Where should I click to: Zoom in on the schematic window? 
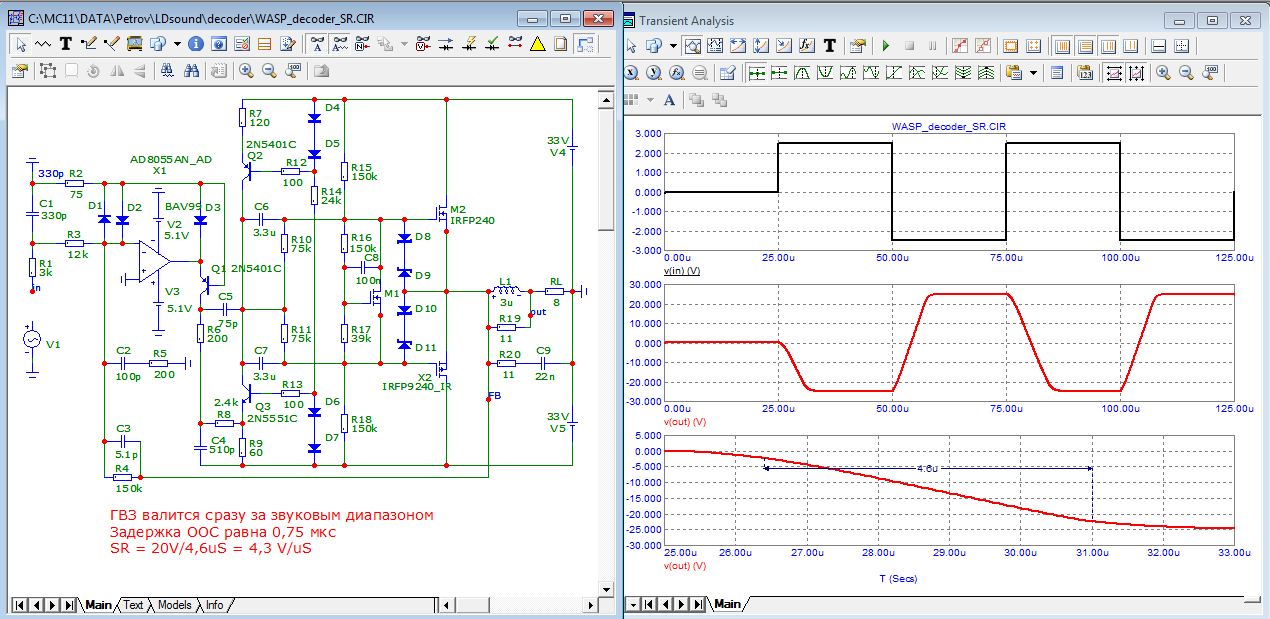[x=246, y=71]
